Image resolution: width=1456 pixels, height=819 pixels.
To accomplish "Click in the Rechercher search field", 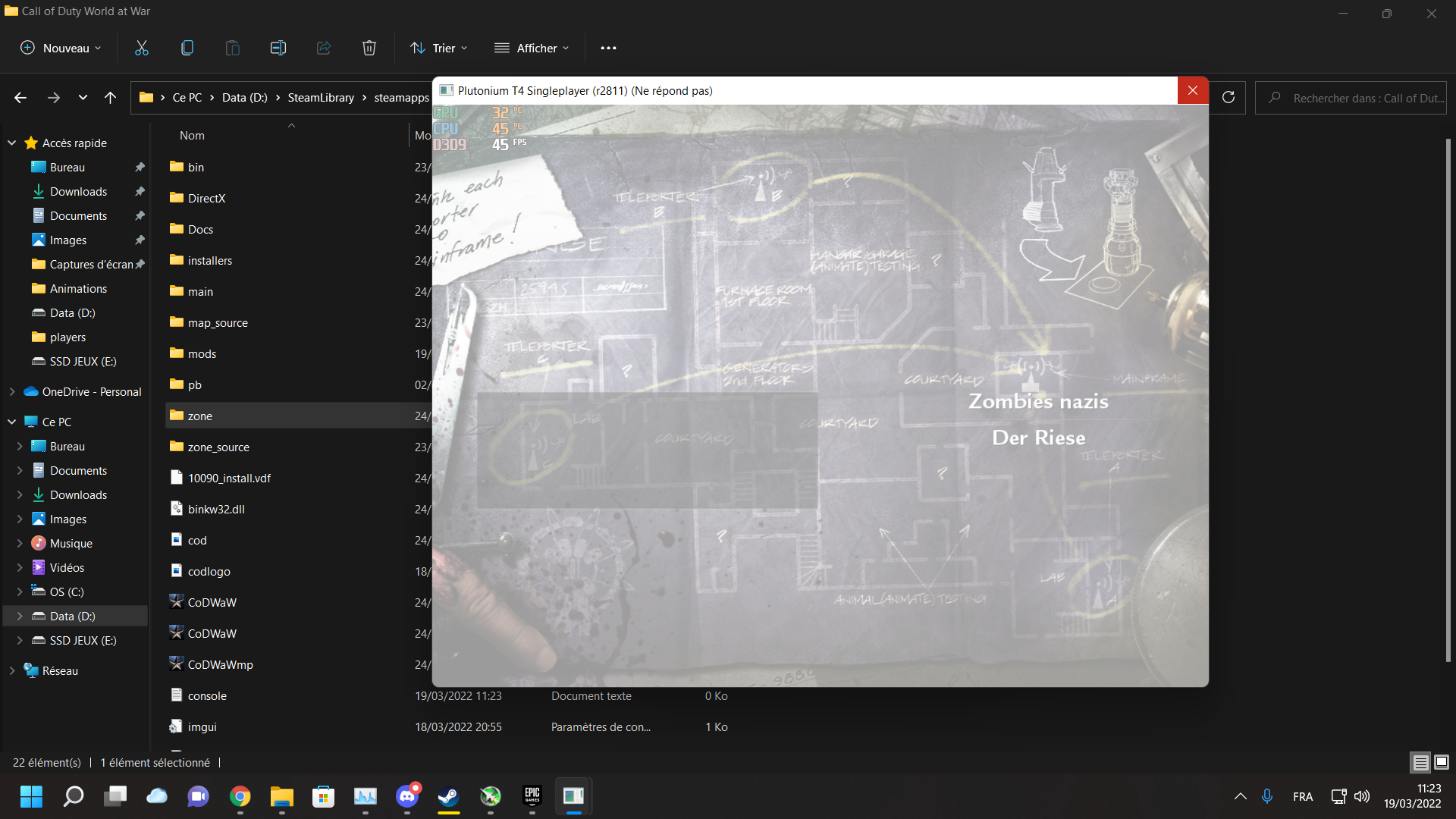I will tap(1351, 98).
